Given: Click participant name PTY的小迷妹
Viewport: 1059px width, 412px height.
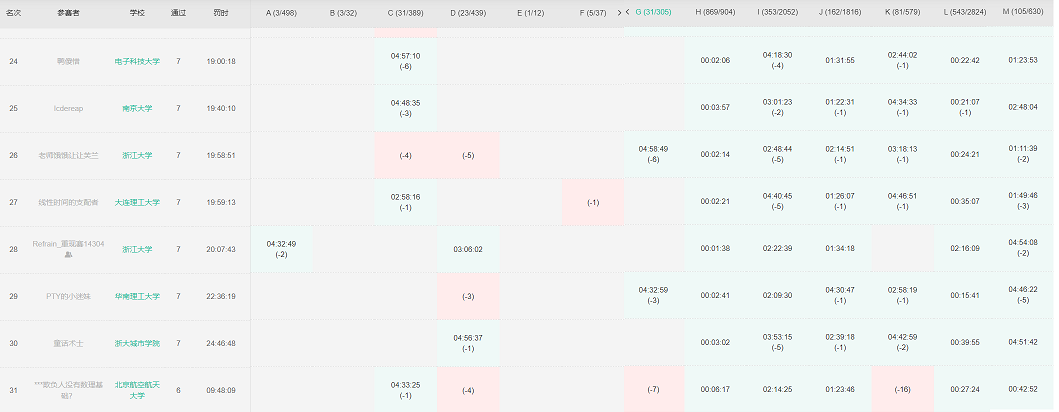Looking at the screenshot, I should pyautogui.click(x=68, y=296).
